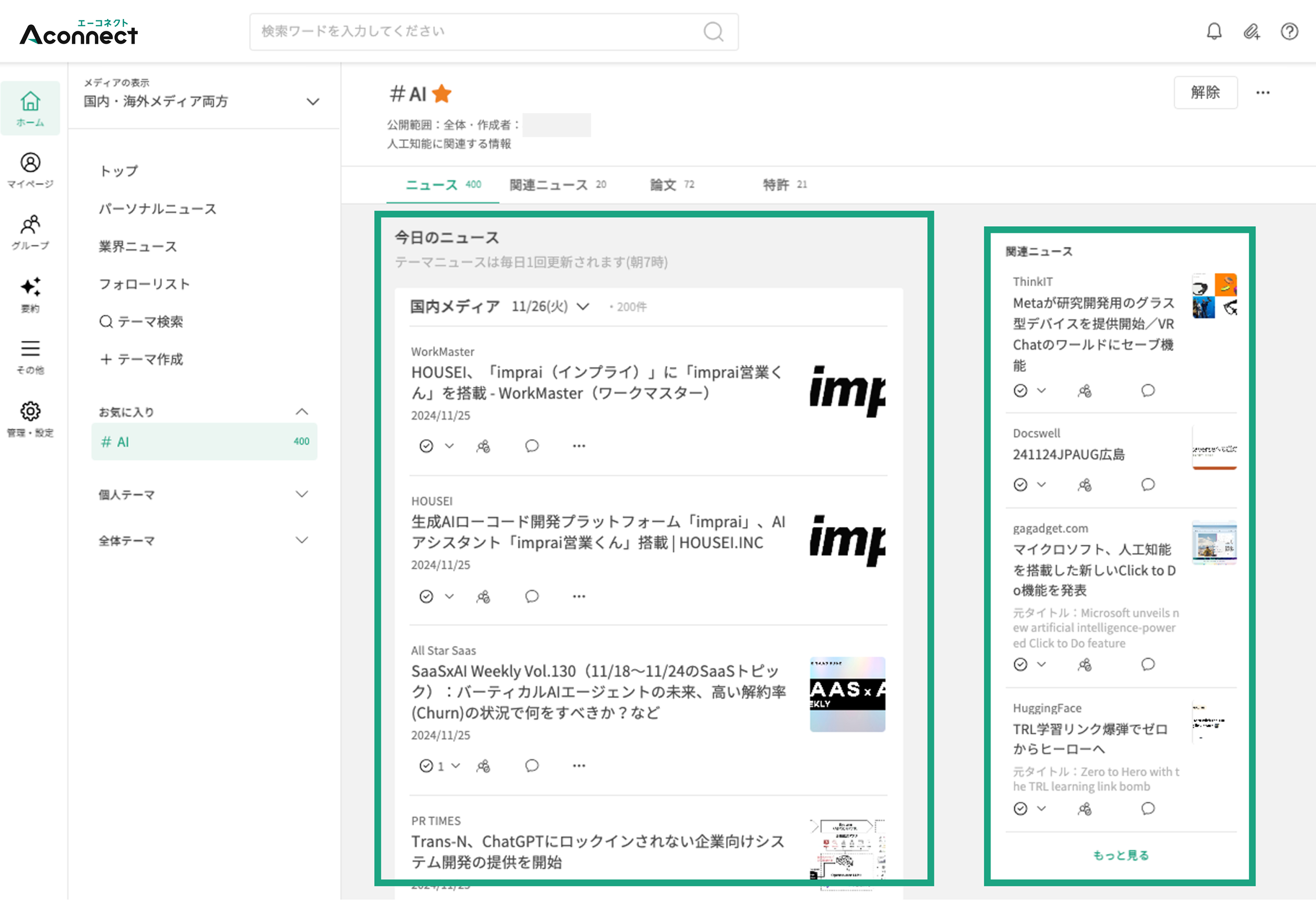Screen dimensions: 1316x901
Task: Open テーマ検索
Action: click(x=141, y=322)
